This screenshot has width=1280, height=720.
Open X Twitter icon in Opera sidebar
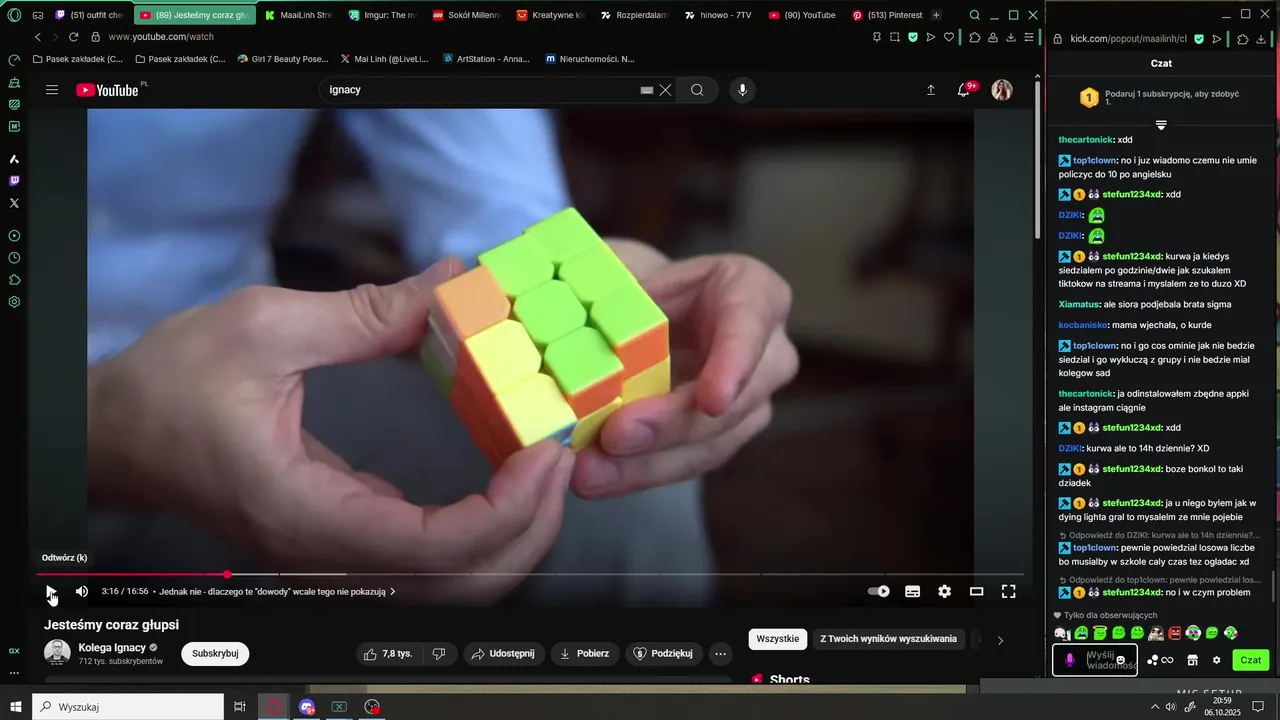pos(14,203)
